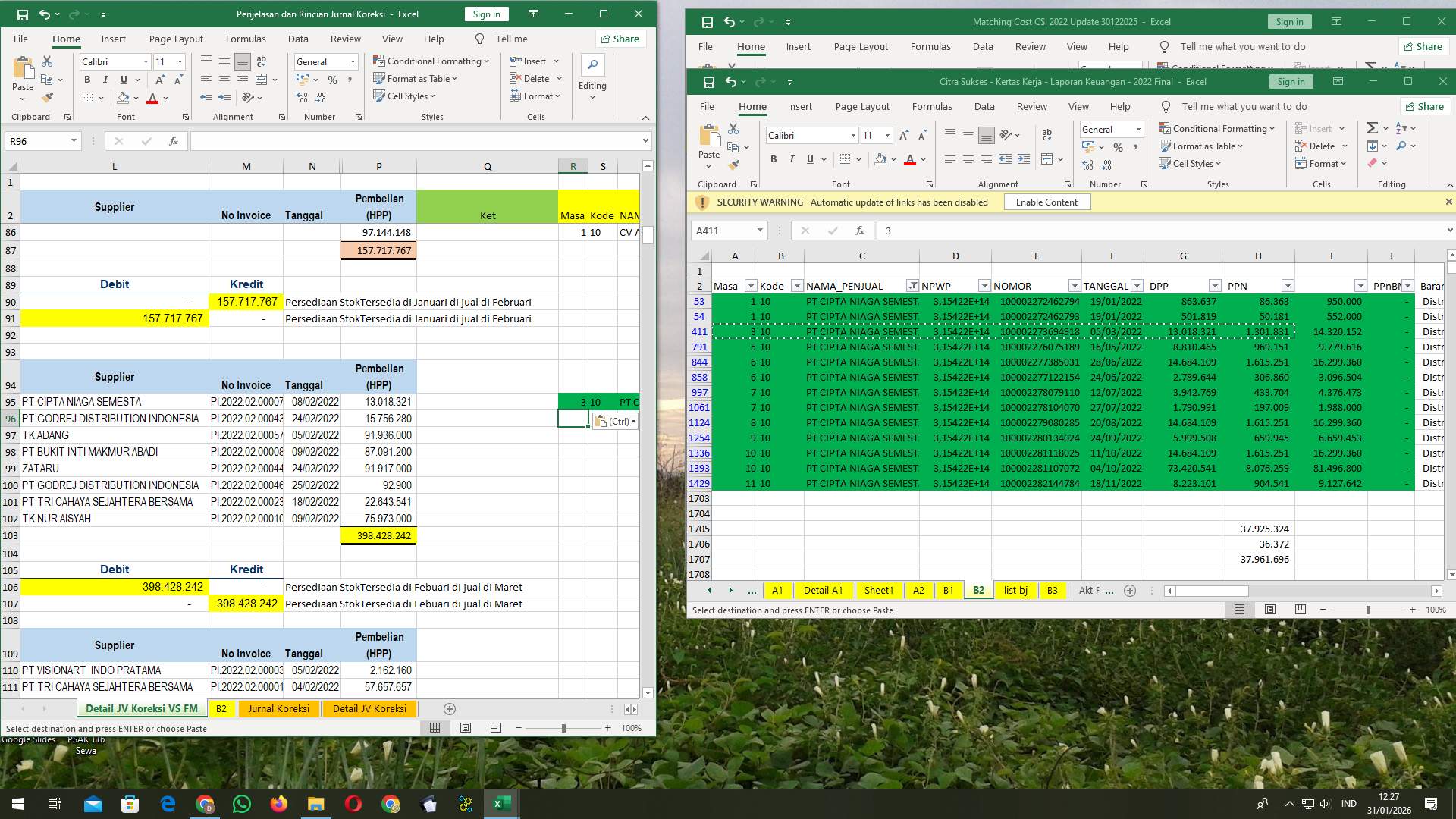Image resolution: width=1456 pixels, height=819 pixels.
Task: Expand the General number format dropdown
Action: pyautogui.click(x=1137, y=129)
